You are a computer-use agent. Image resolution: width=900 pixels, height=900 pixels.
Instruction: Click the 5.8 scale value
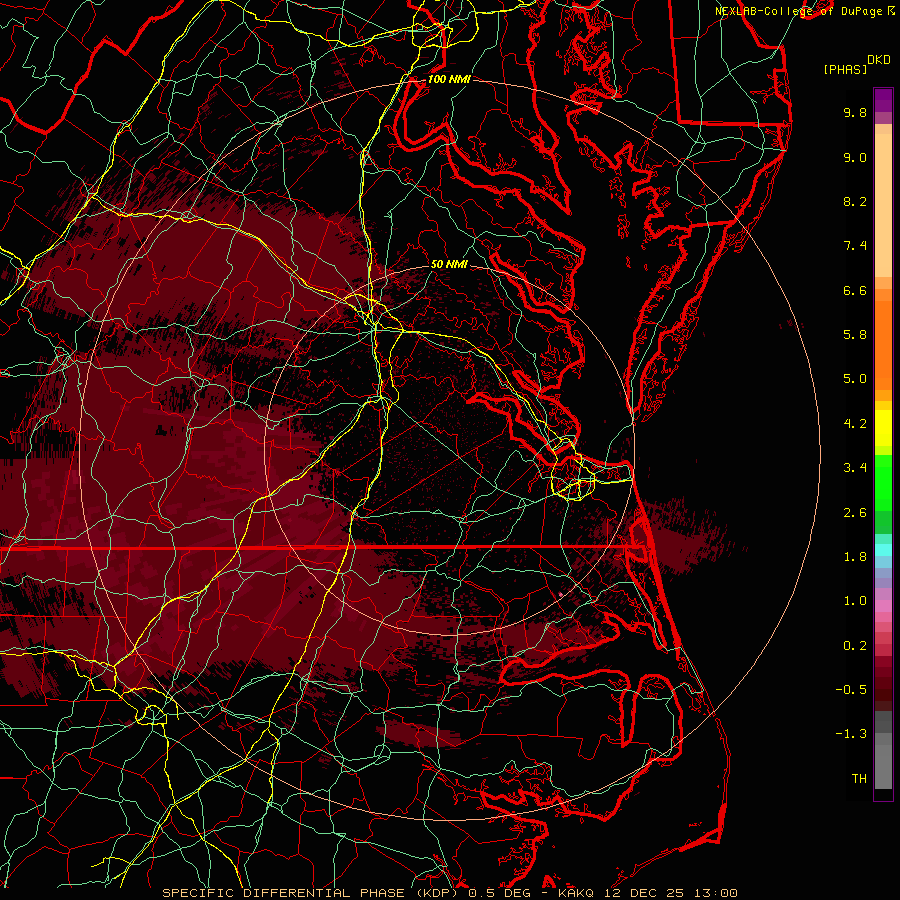pyautogui.click(x=855, y=335)
